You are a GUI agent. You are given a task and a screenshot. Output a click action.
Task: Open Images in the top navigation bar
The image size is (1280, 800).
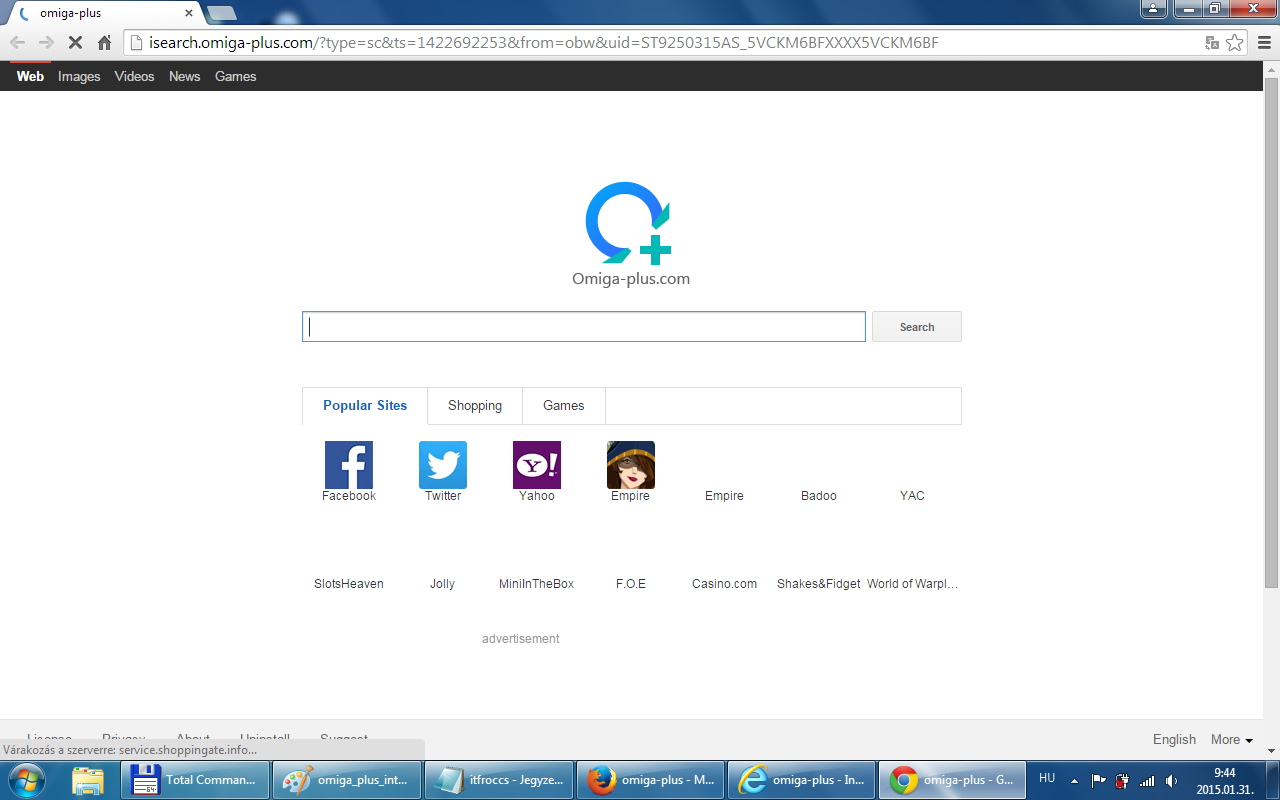pyautogui.click(x=79, y=77)
